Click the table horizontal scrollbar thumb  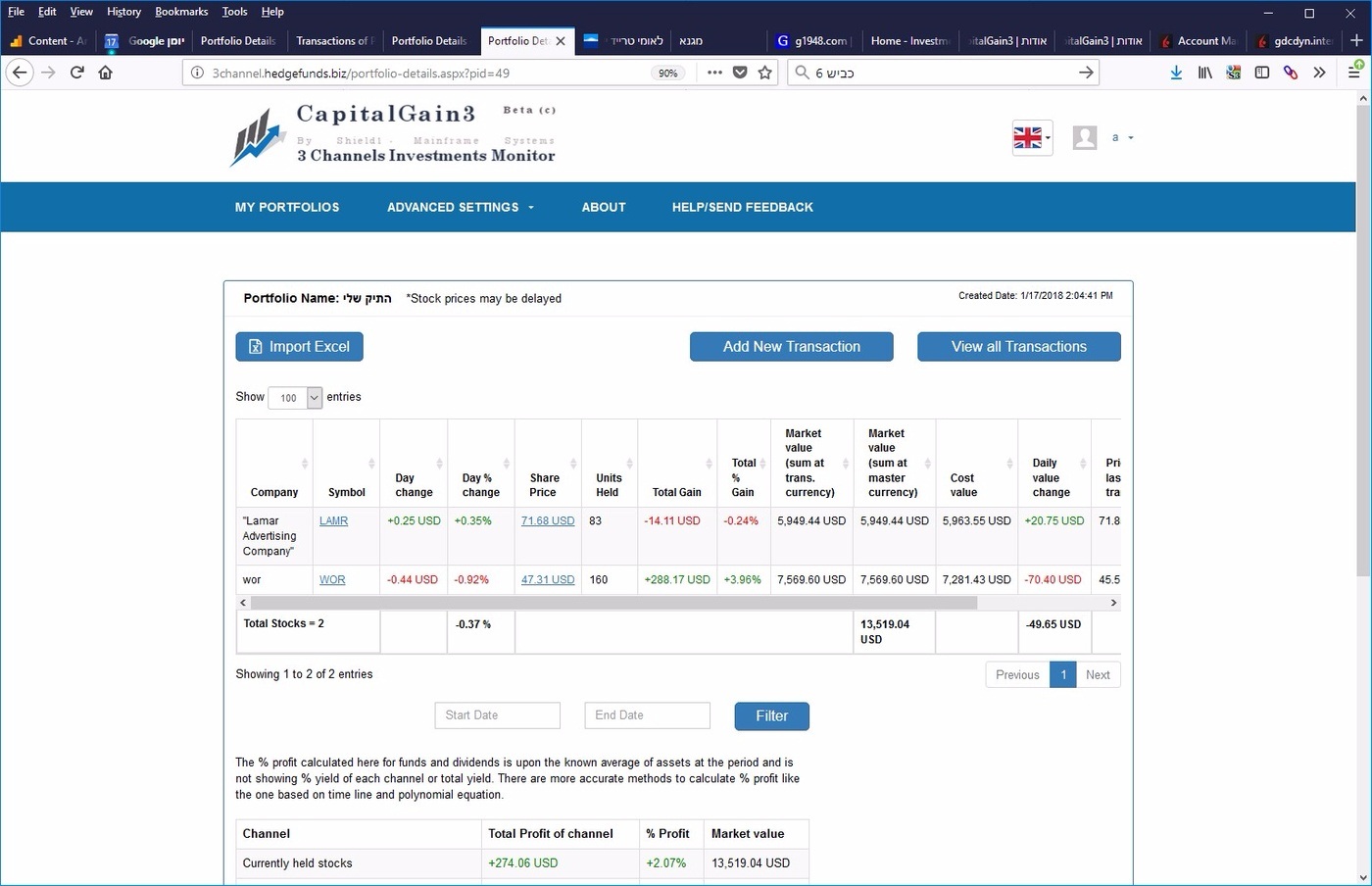pos(613,603)
